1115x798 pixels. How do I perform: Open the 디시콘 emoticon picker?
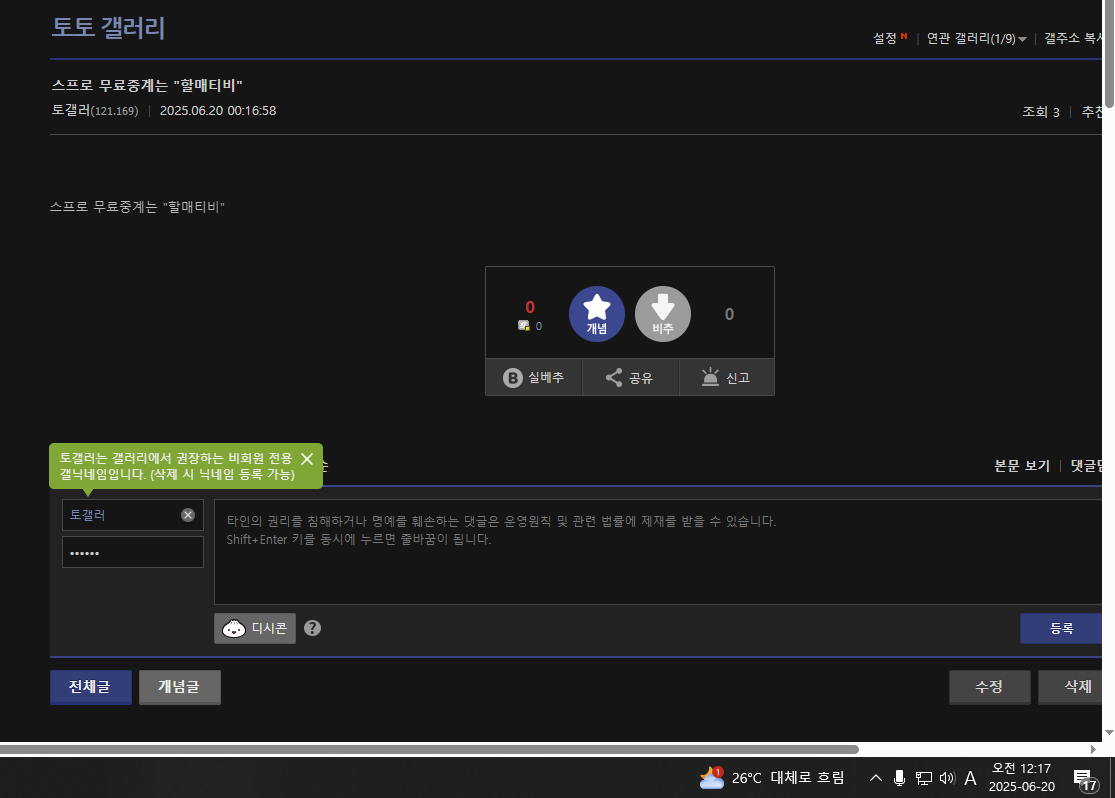click(x=255, y=628)
